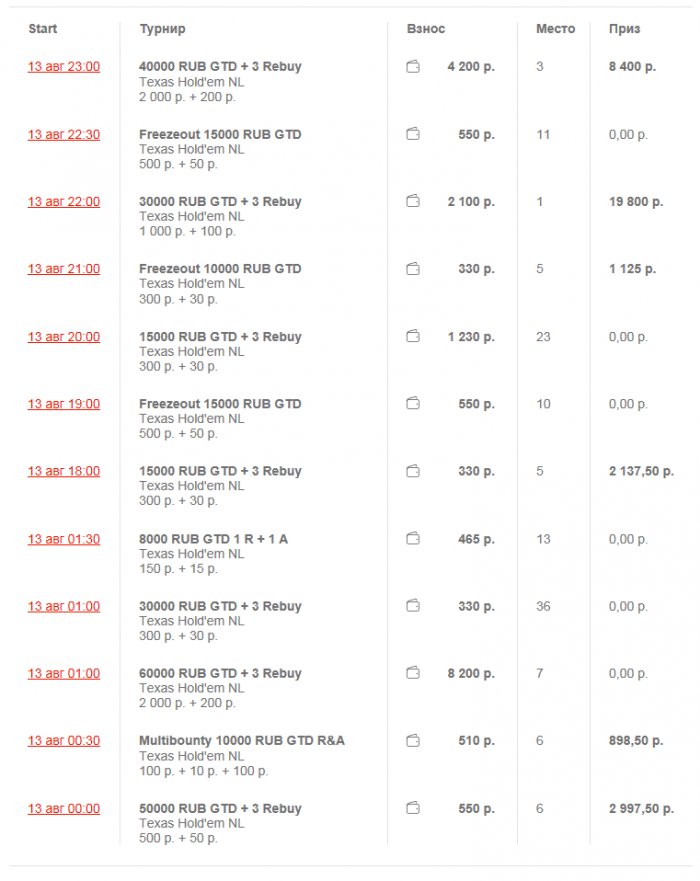The width and height of the screenshot is (700, 881).
Task: Click wallet icon beside 1 230 р. buy-in
Action: (413, 337)
